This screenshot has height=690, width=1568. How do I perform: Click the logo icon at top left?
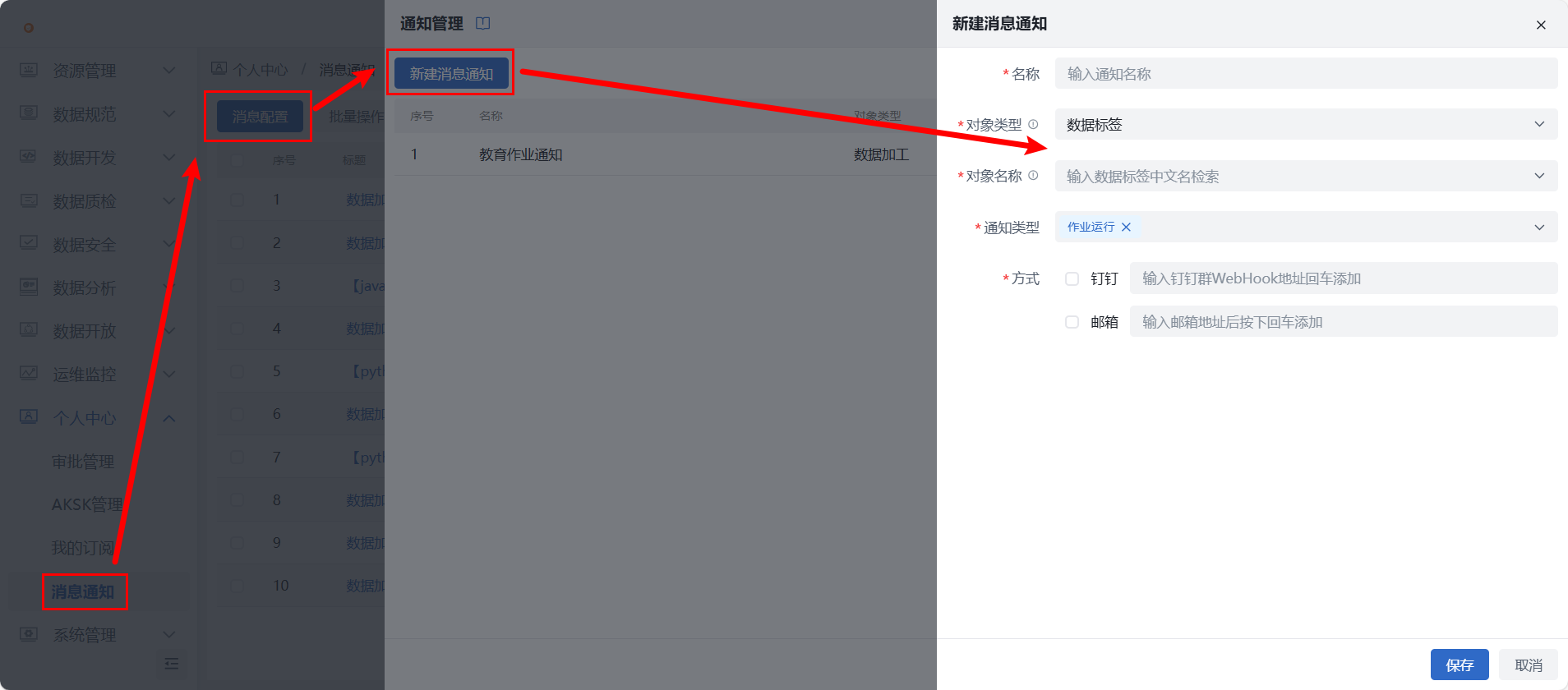[29, 27]
